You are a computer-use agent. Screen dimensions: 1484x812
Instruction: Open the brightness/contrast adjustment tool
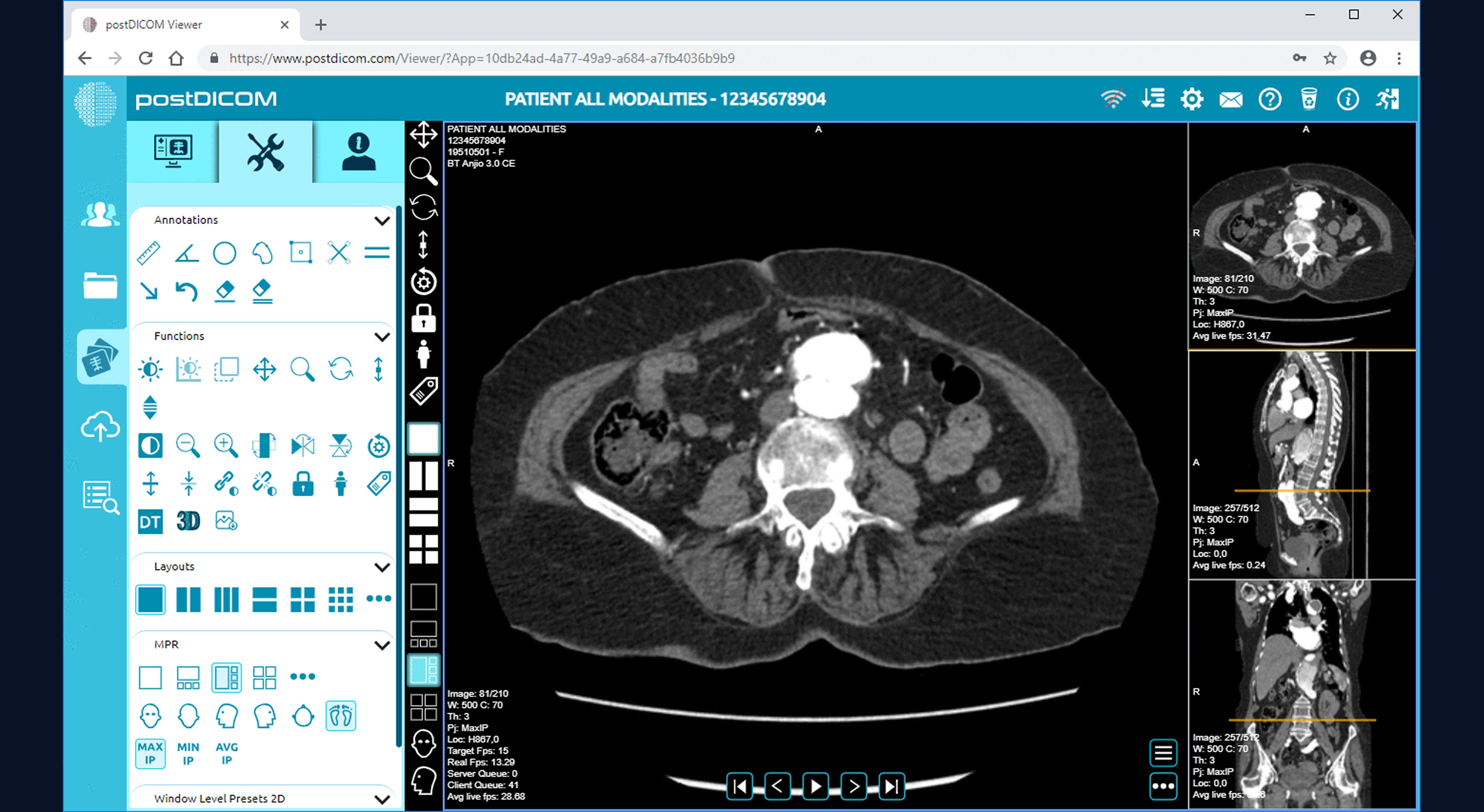click(150, 369)
